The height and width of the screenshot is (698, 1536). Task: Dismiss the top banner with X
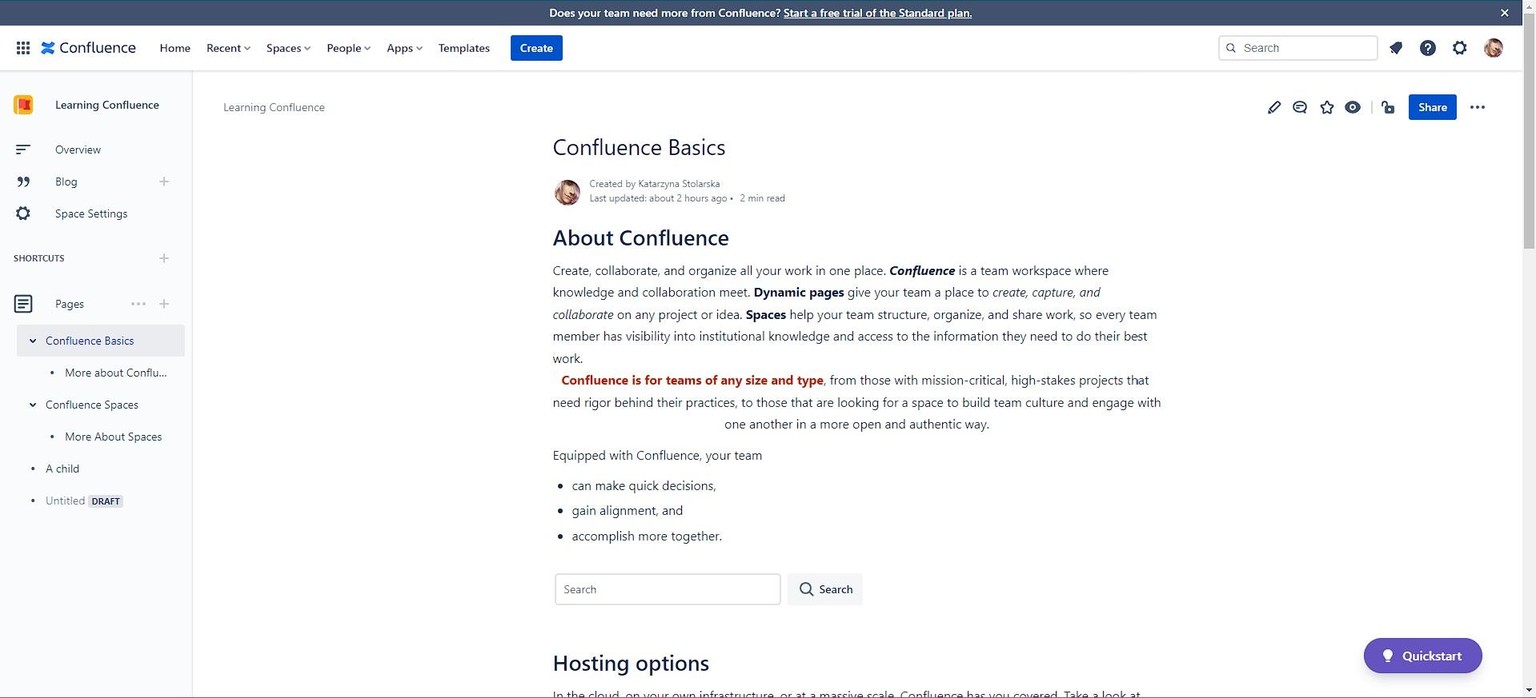pyautogui.click(x=1504, y=13)
